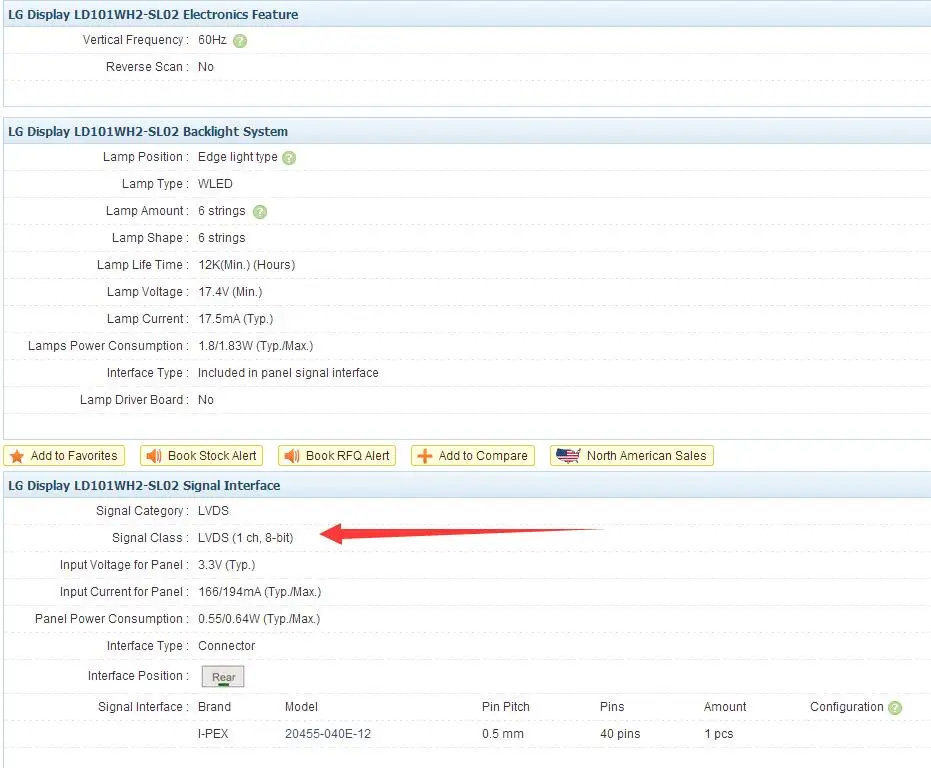Select the Pin Pitch column header
Image resolution: width=931 pixels, height=768 pixels.
tap(506, 707)
